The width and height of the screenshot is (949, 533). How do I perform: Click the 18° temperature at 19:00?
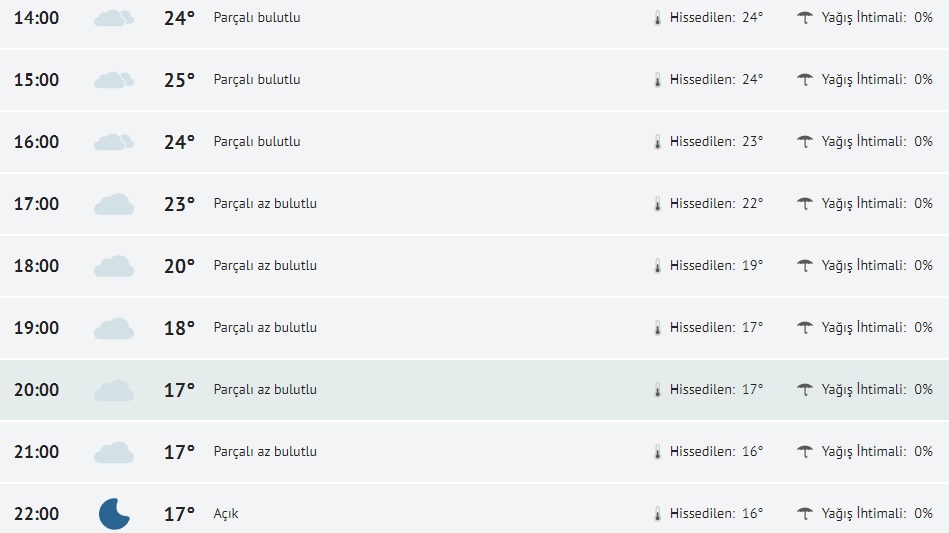179,328
